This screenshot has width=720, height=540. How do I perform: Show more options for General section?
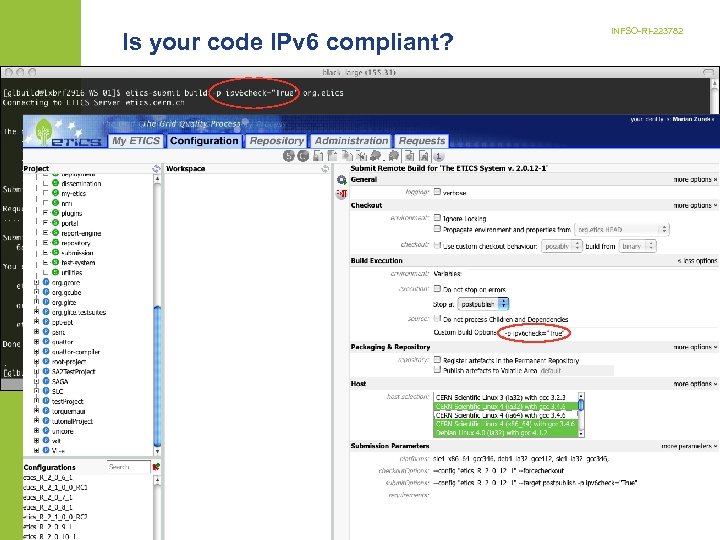coord(695,180)
